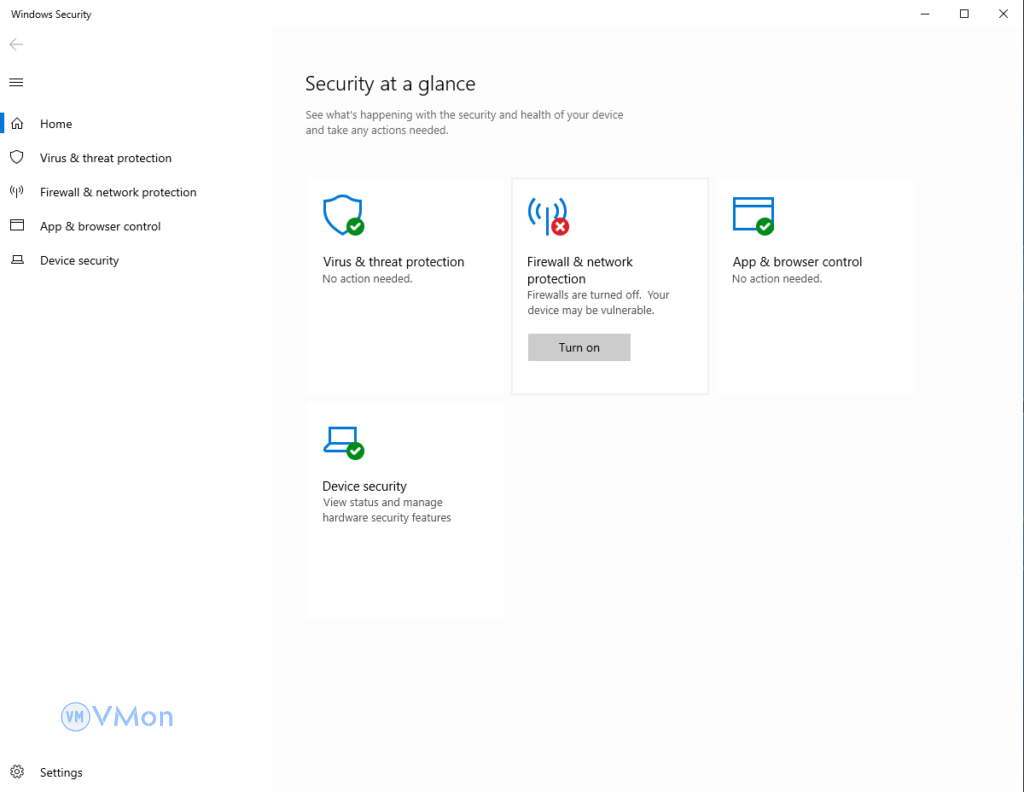Click the Home icon in sidebar
The height and width of the screenshot is (792, 1024).
pos(16,124)
